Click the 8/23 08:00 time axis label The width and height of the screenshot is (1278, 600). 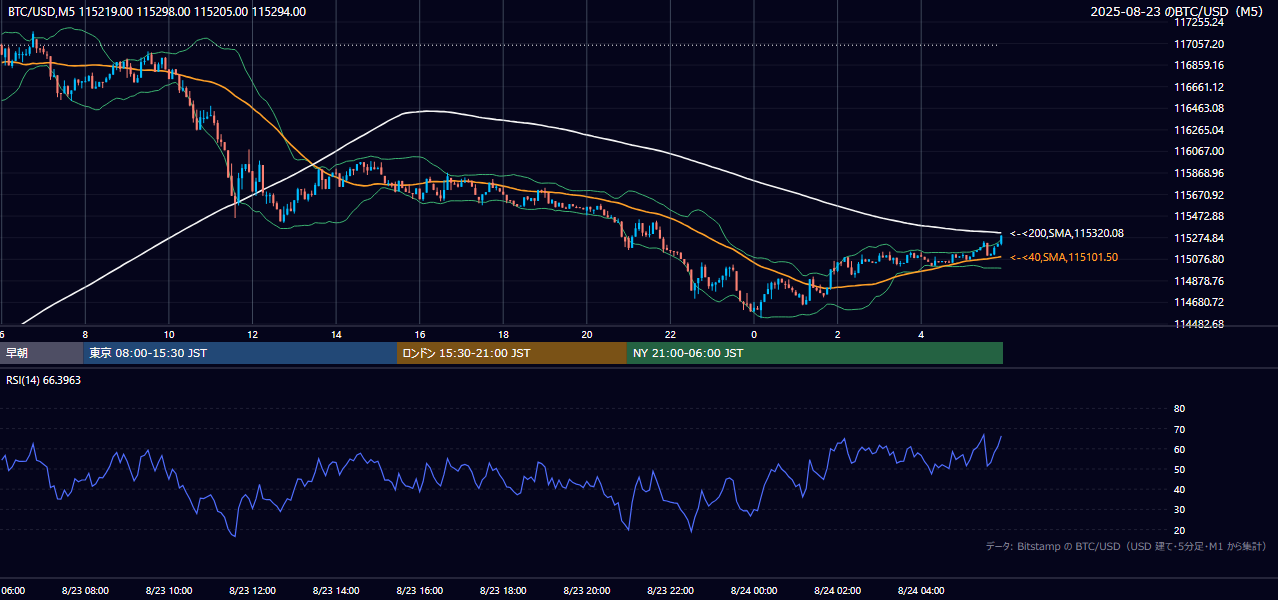click(x=85, y=590)
